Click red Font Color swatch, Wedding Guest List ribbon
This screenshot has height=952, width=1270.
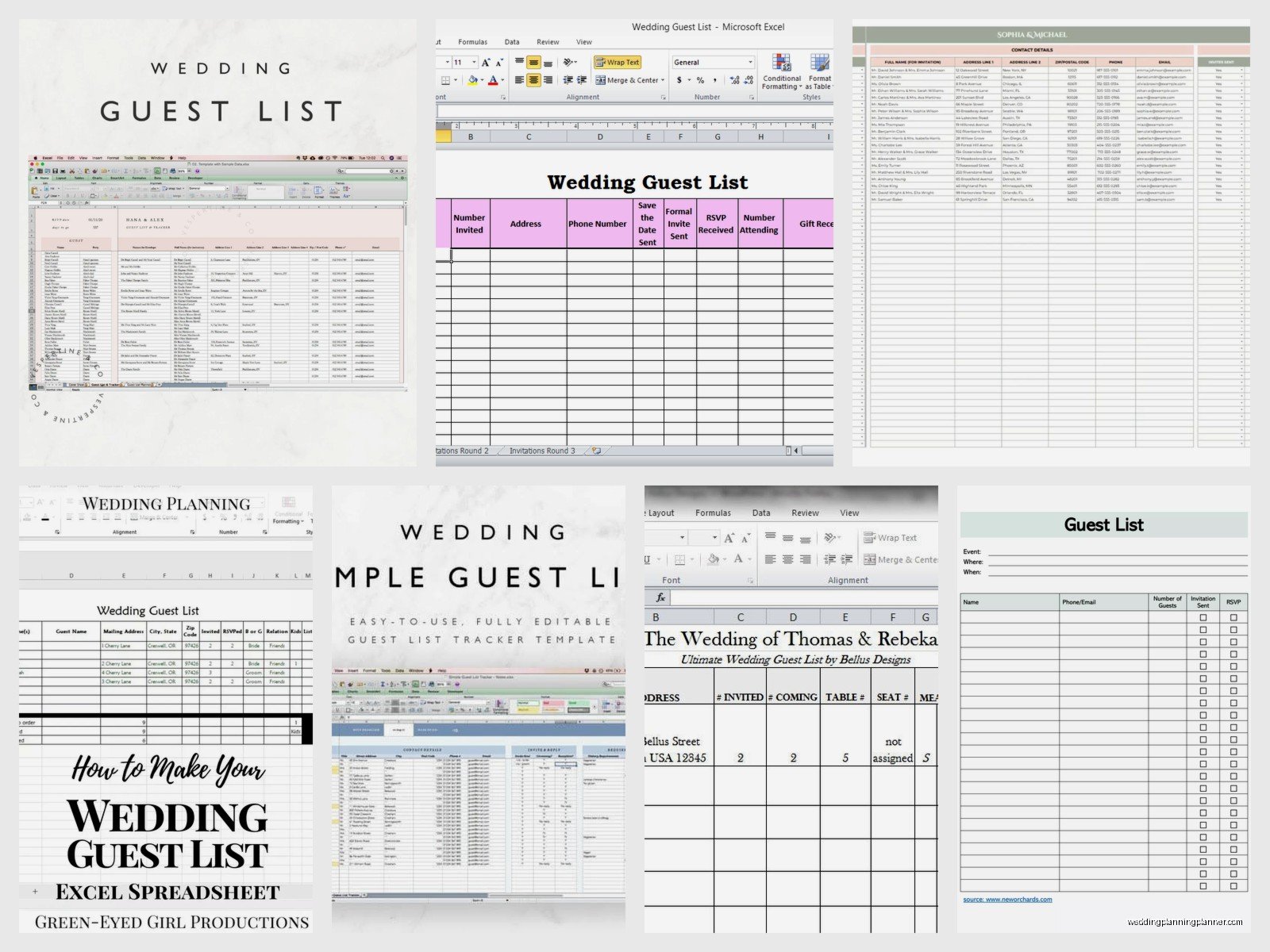493,80
